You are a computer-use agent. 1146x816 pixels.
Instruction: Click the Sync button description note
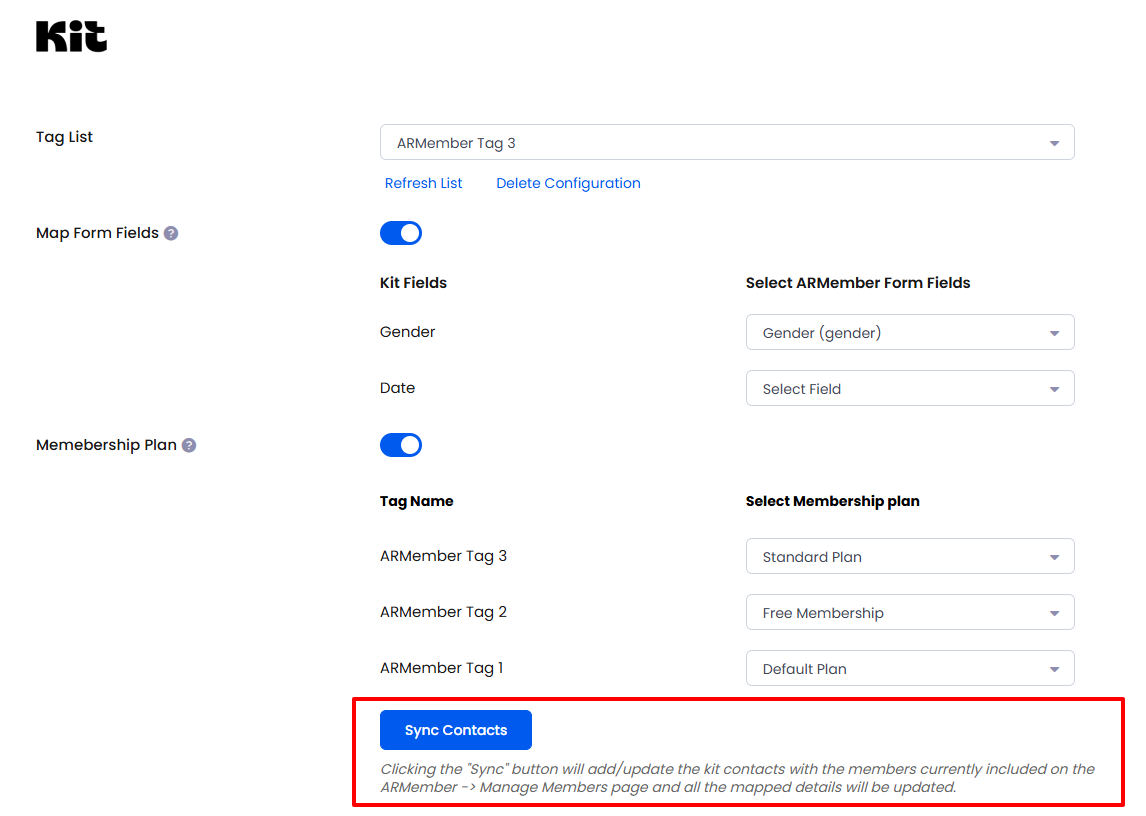[x=737, y=778]
